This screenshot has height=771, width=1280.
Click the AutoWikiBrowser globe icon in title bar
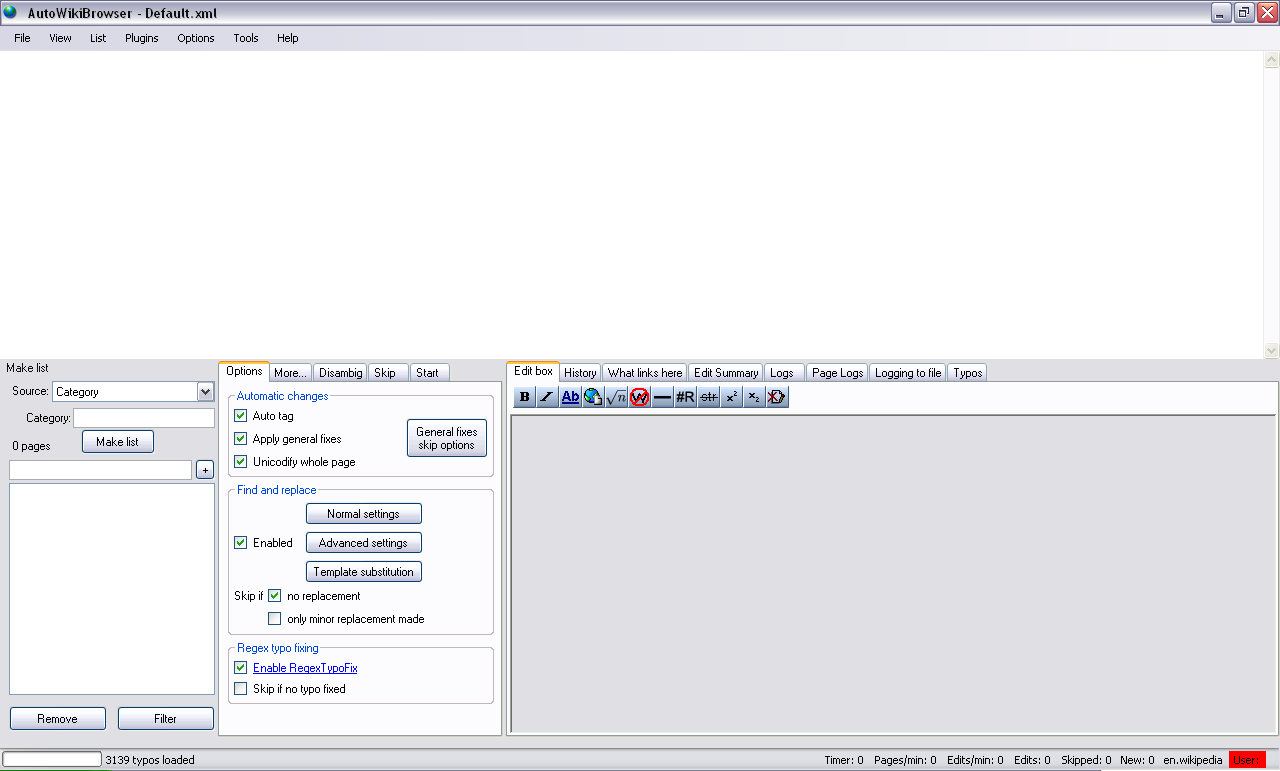(10, 12)
